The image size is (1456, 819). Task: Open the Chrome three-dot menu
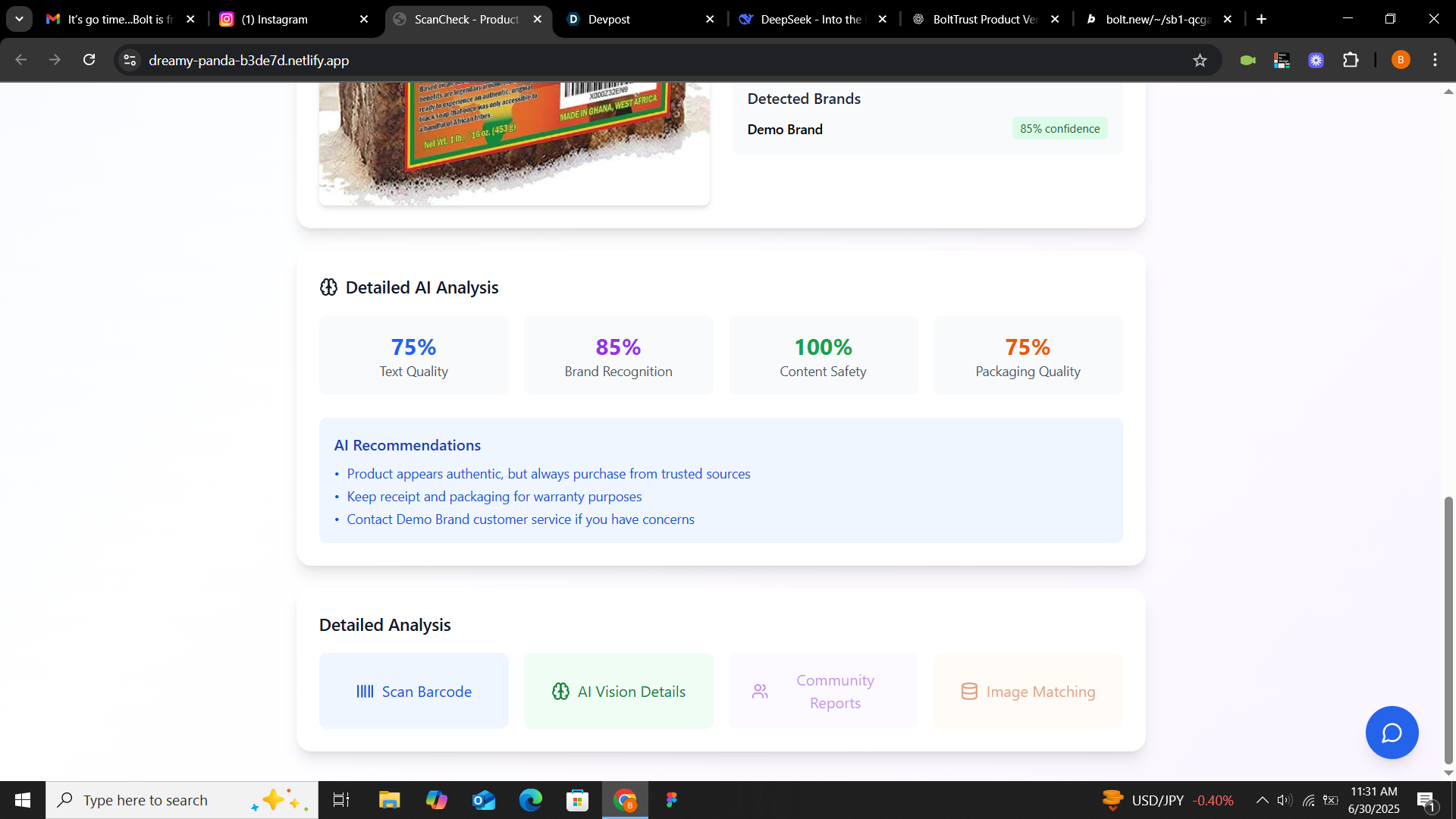[1435, 60]
